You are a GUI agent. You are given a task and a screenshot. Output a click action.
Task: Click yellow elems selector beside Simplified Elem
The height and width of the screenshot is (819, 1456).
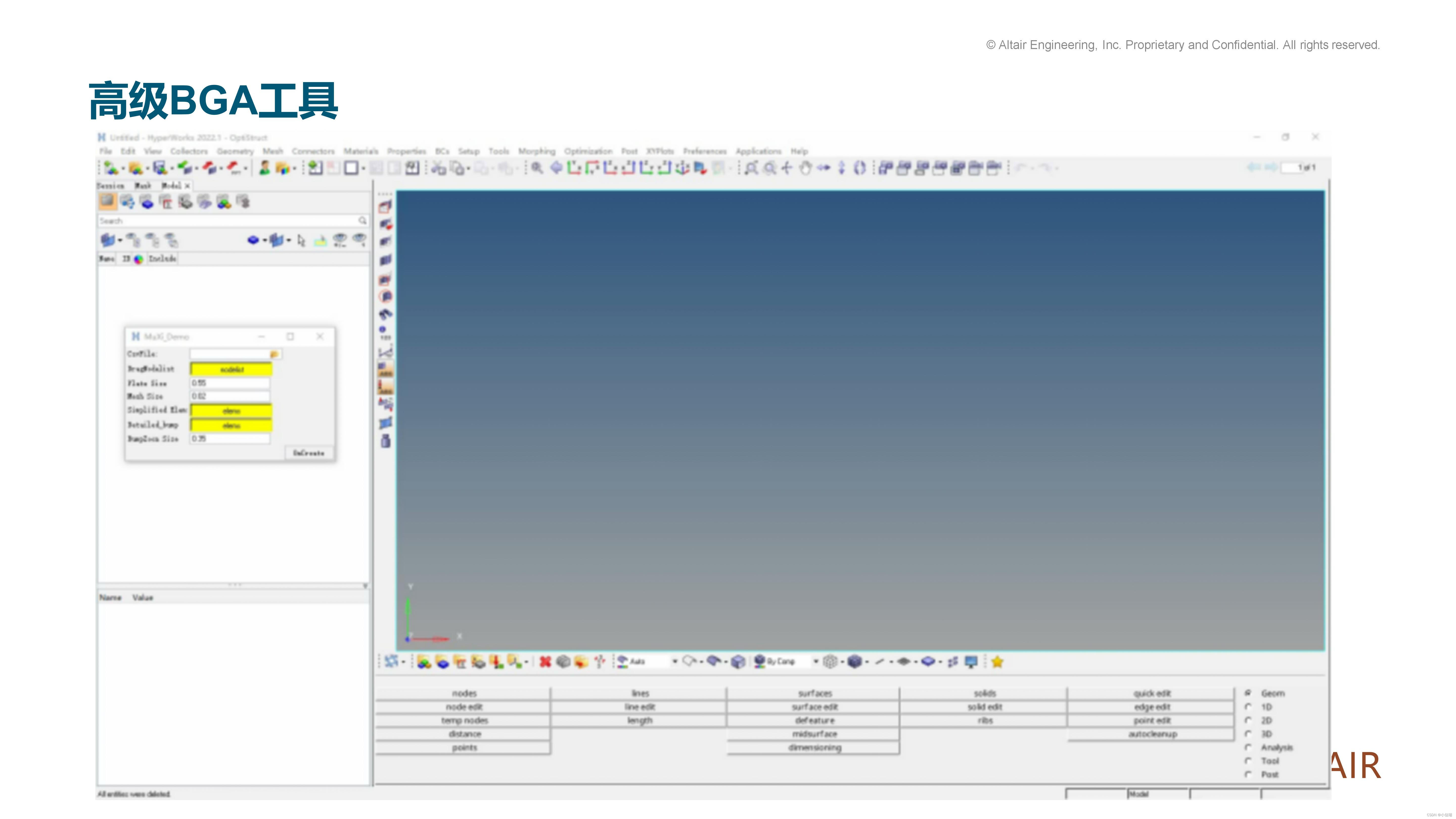coord(231,411)
